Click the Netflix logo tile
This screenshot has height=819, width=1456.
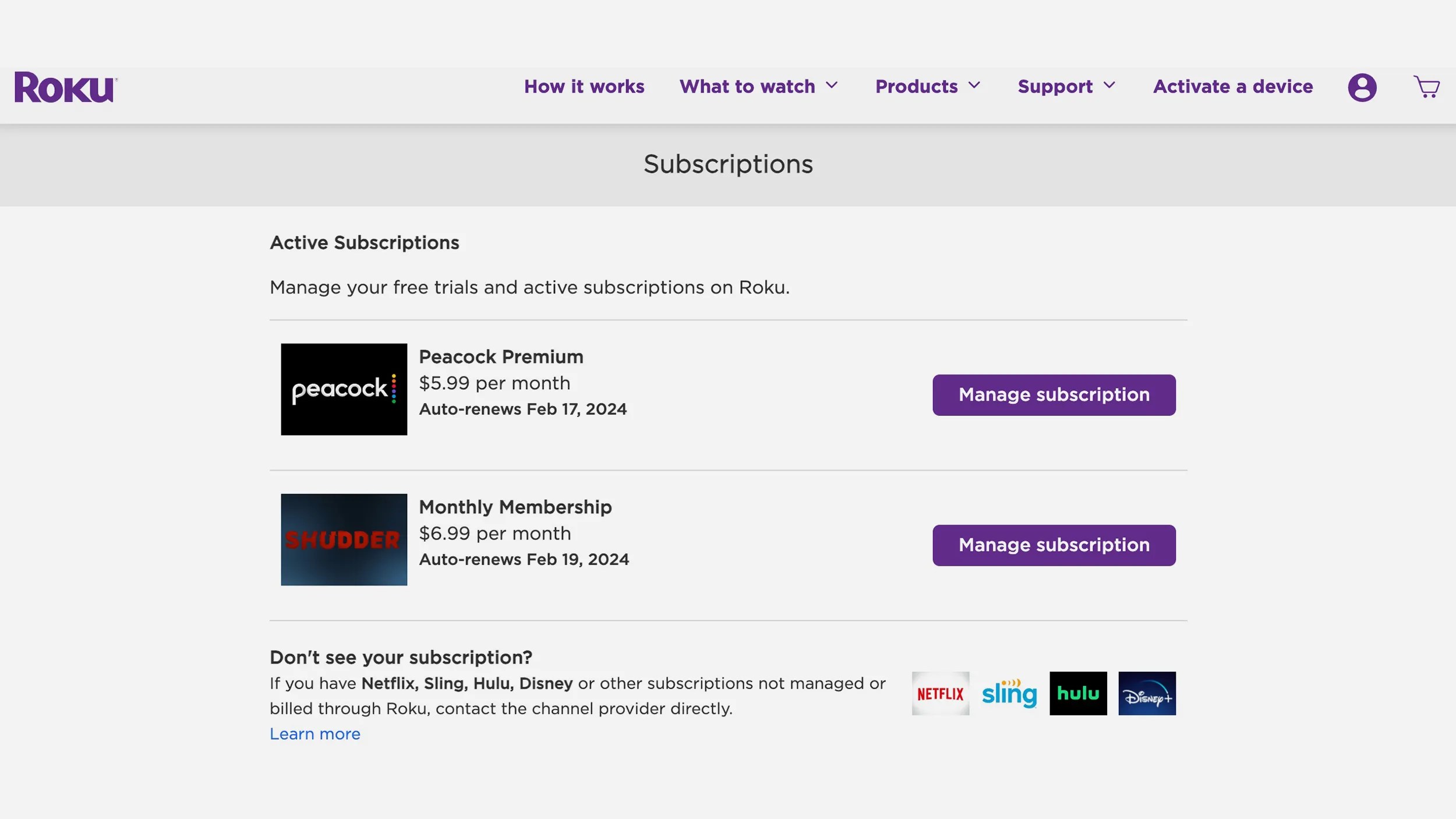click(x=940, y=693)
